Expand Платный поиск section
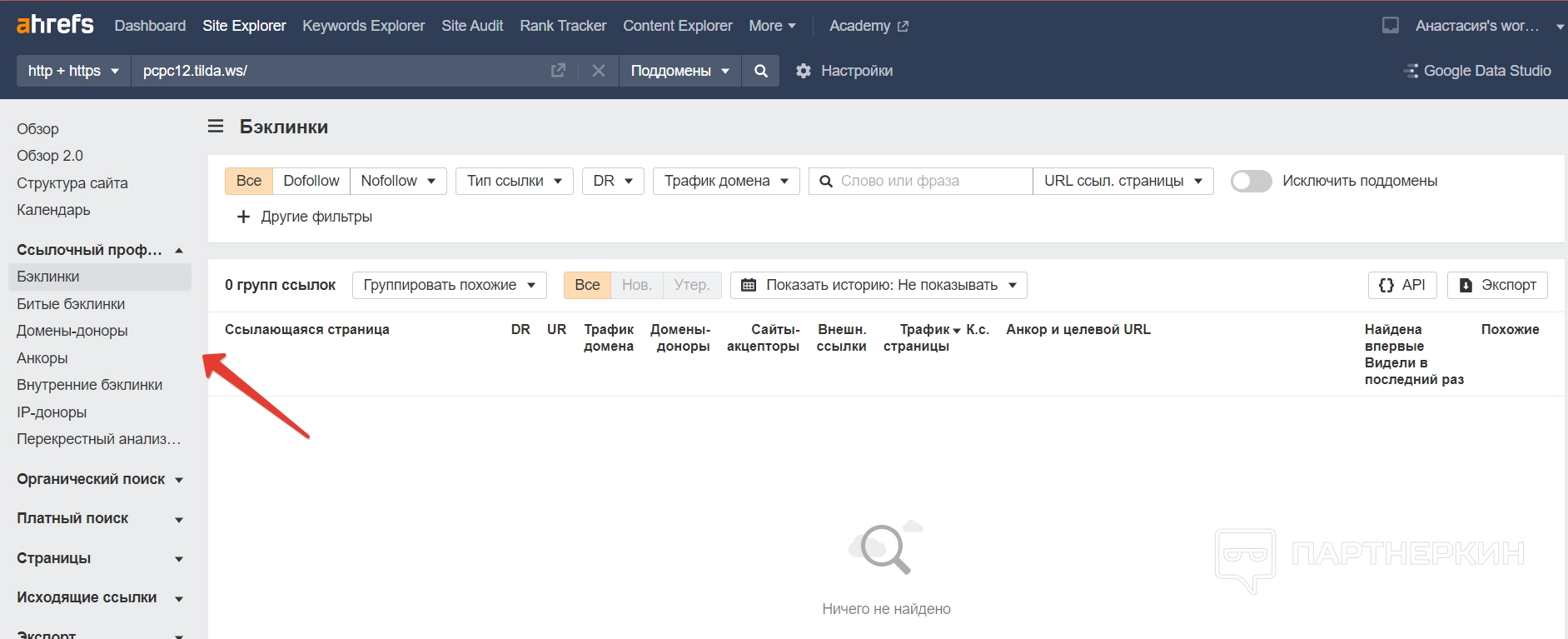1568x639 pixels. click(x=100, y=518)
